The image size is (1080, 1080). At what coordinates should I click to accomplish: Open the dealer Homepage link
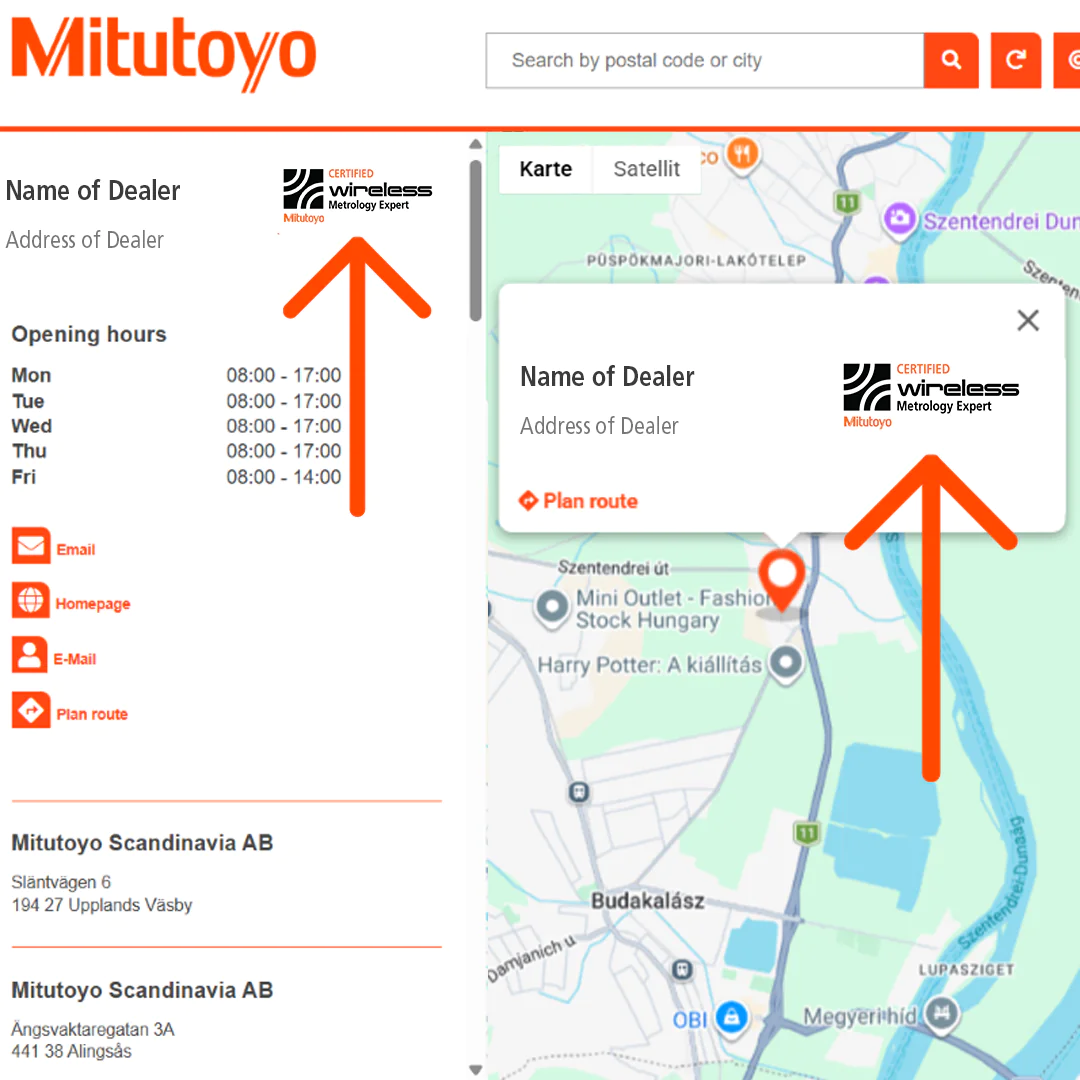click(x=92, y=604)
